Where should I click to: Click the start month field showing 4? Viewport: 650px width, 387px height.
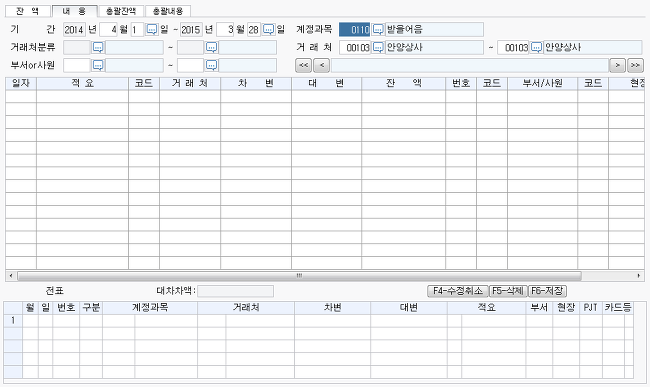point(109,30)
